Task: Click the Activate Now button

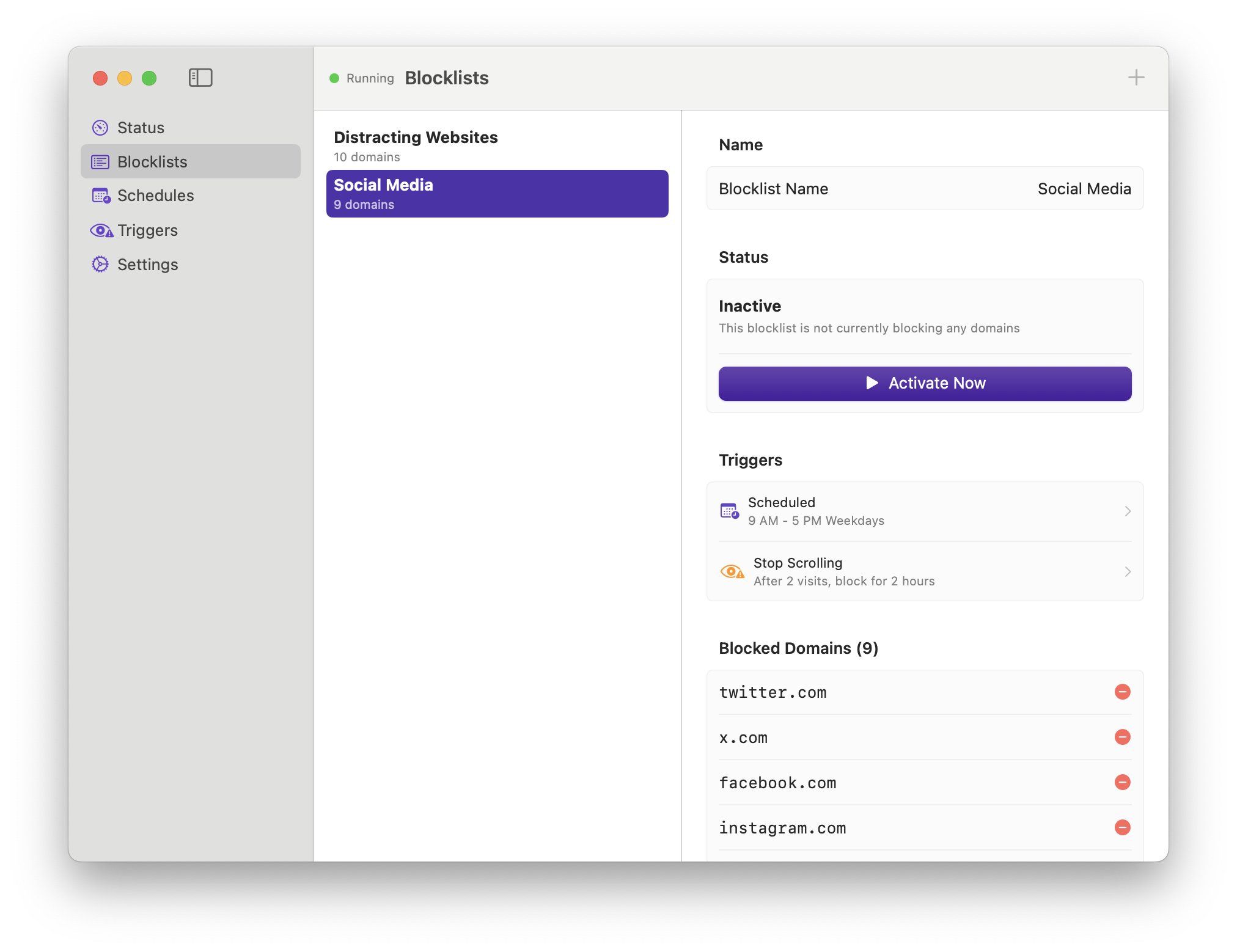Action: pos(925,383)
